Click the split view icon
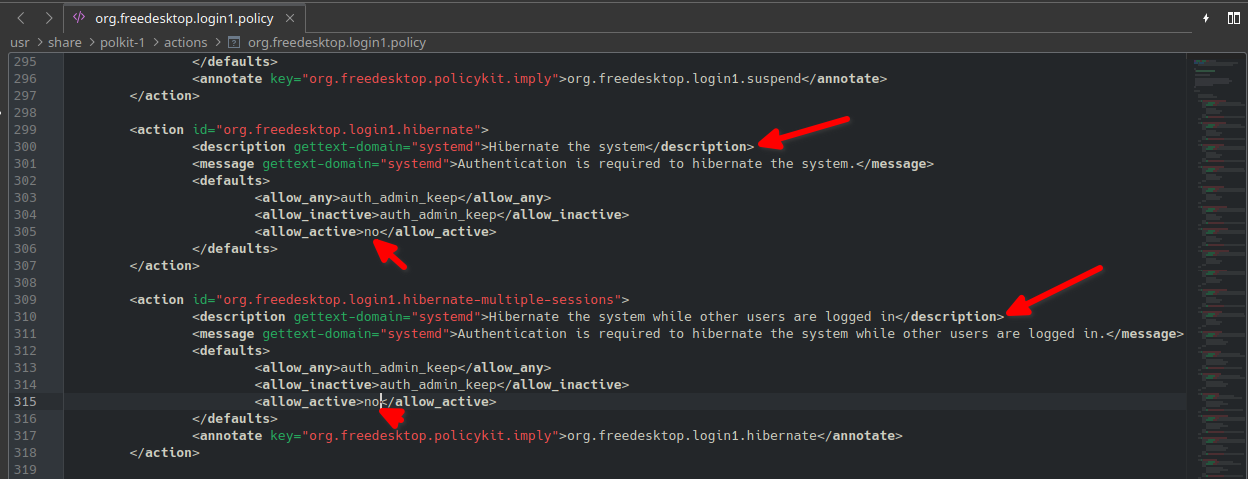Viewport: 1248px width, 479px height. click(x=1231, y=18)
